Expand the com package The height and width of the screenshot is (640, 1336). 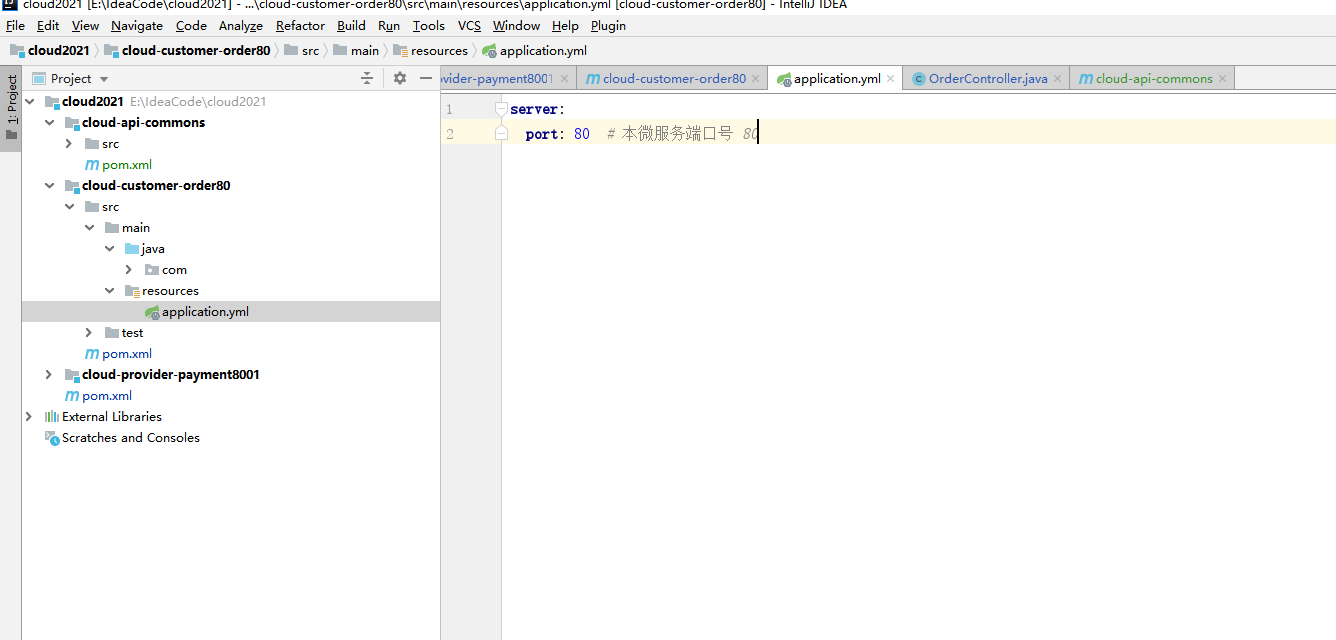click(129, 269)
